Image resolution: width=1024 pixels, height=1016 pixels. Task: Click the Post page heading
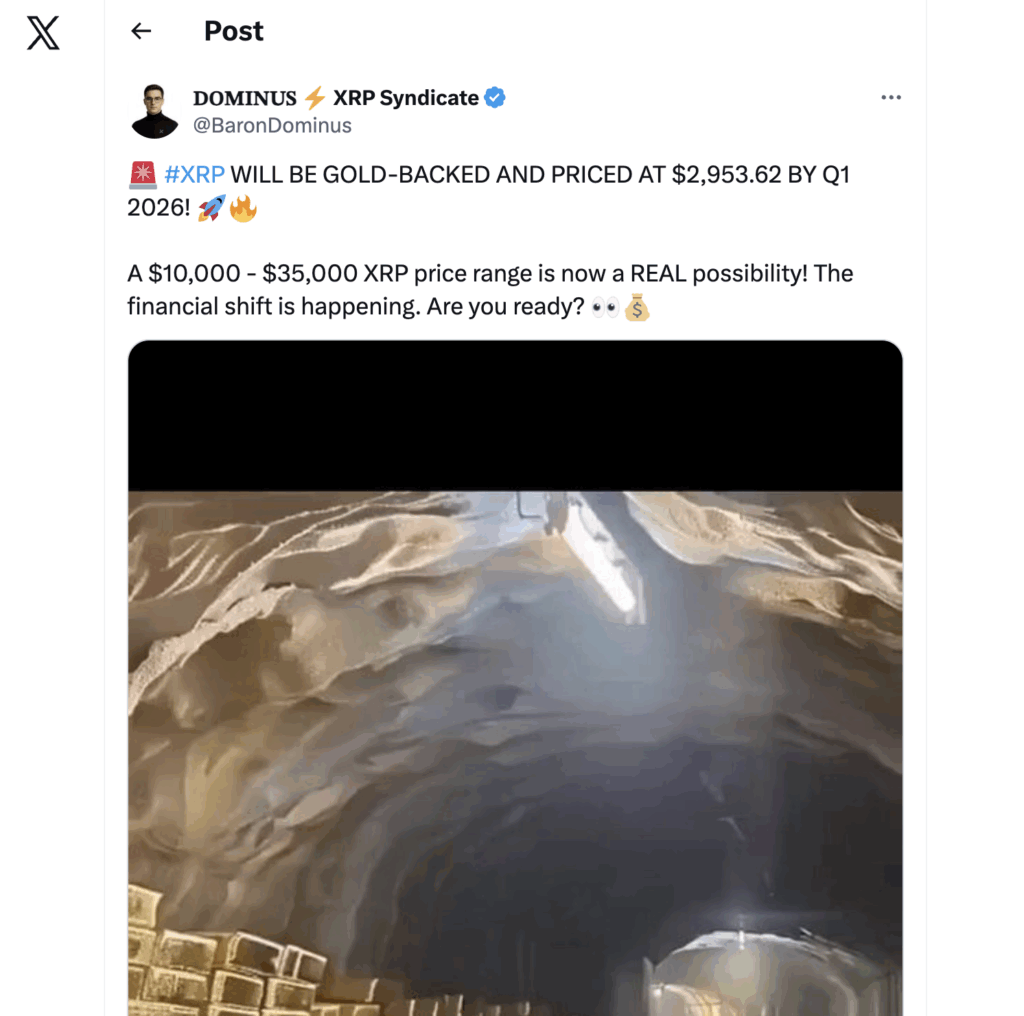(x=234, y=31)
